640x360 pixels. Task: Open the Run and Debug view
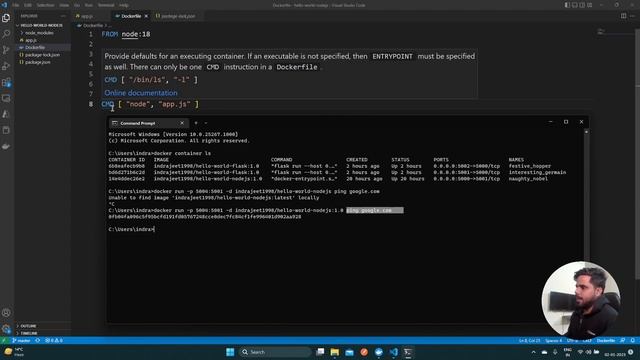click(6, 66)
